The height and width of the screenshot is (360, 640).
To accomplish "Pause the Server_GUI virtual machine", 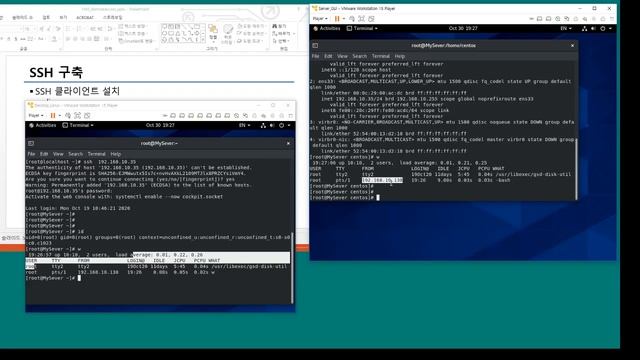I will coord(337,19).
